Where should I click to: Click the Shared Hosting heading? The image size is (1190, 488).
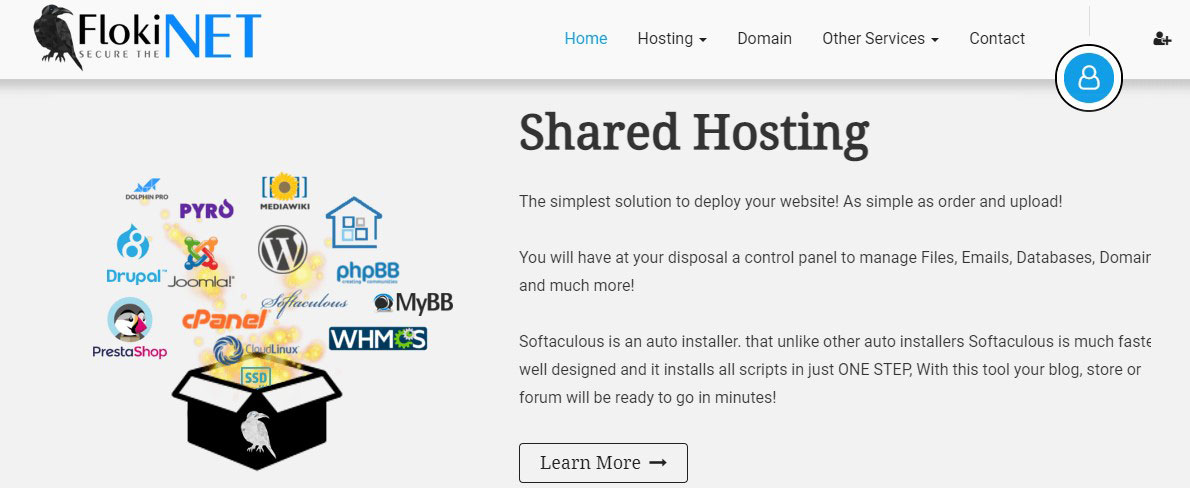694,132
